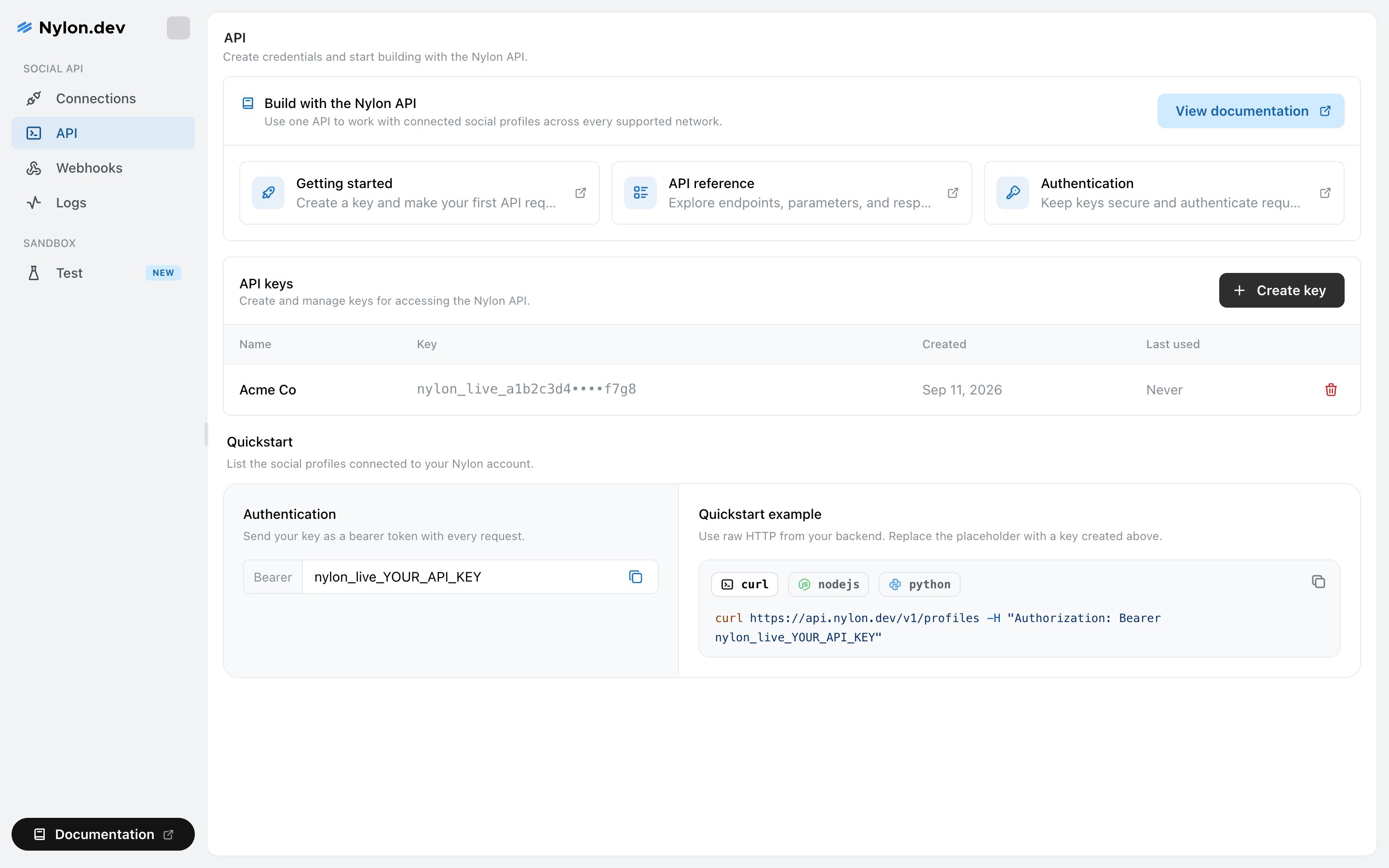This screenshot has height=868, width=1389.
Task: Click the book icon on Documentation button
Action: (x=40, y=834)
